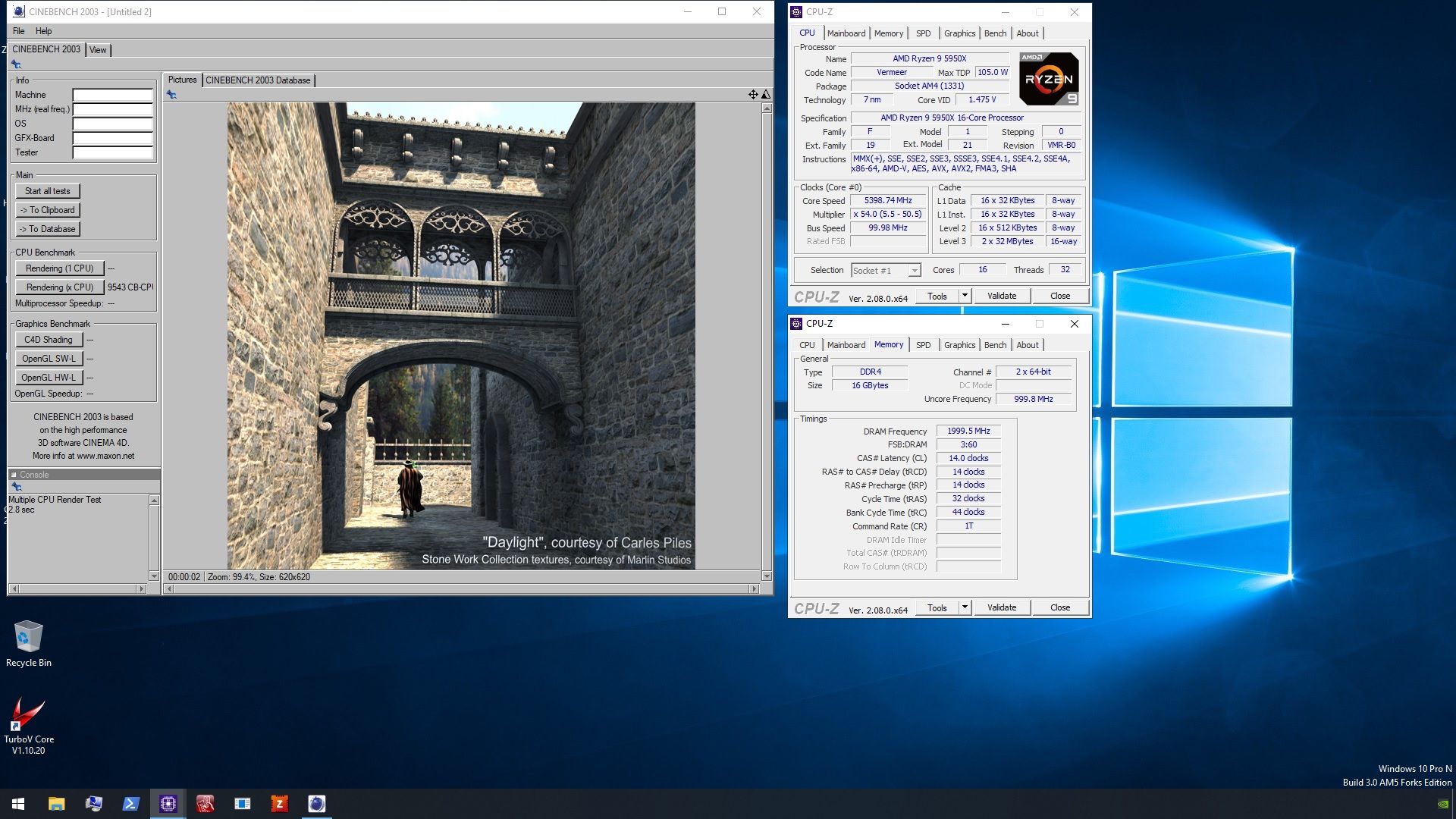Open SPD tab in top CPU-Z window

[x=923, y=33]
